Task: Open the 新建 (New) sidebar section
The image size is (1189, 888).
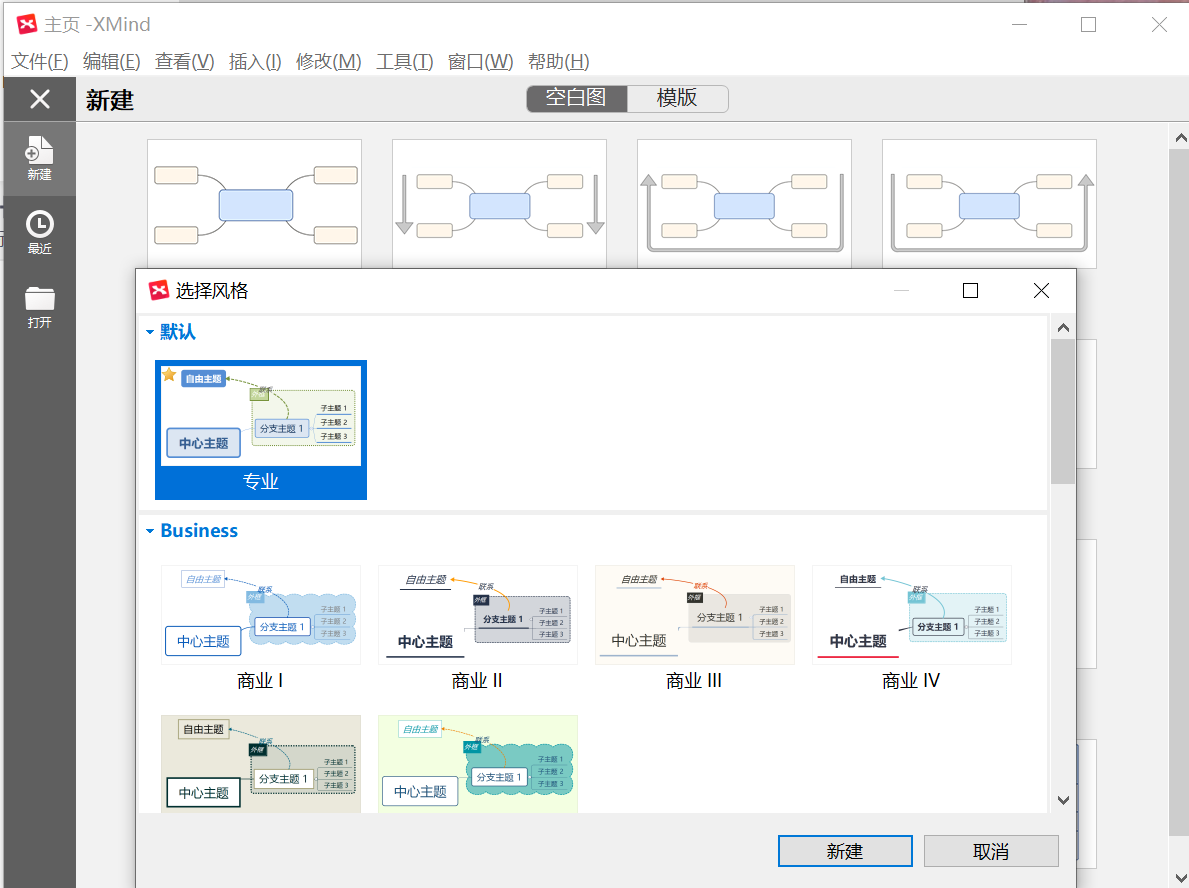Action: [x=39, y=158]
